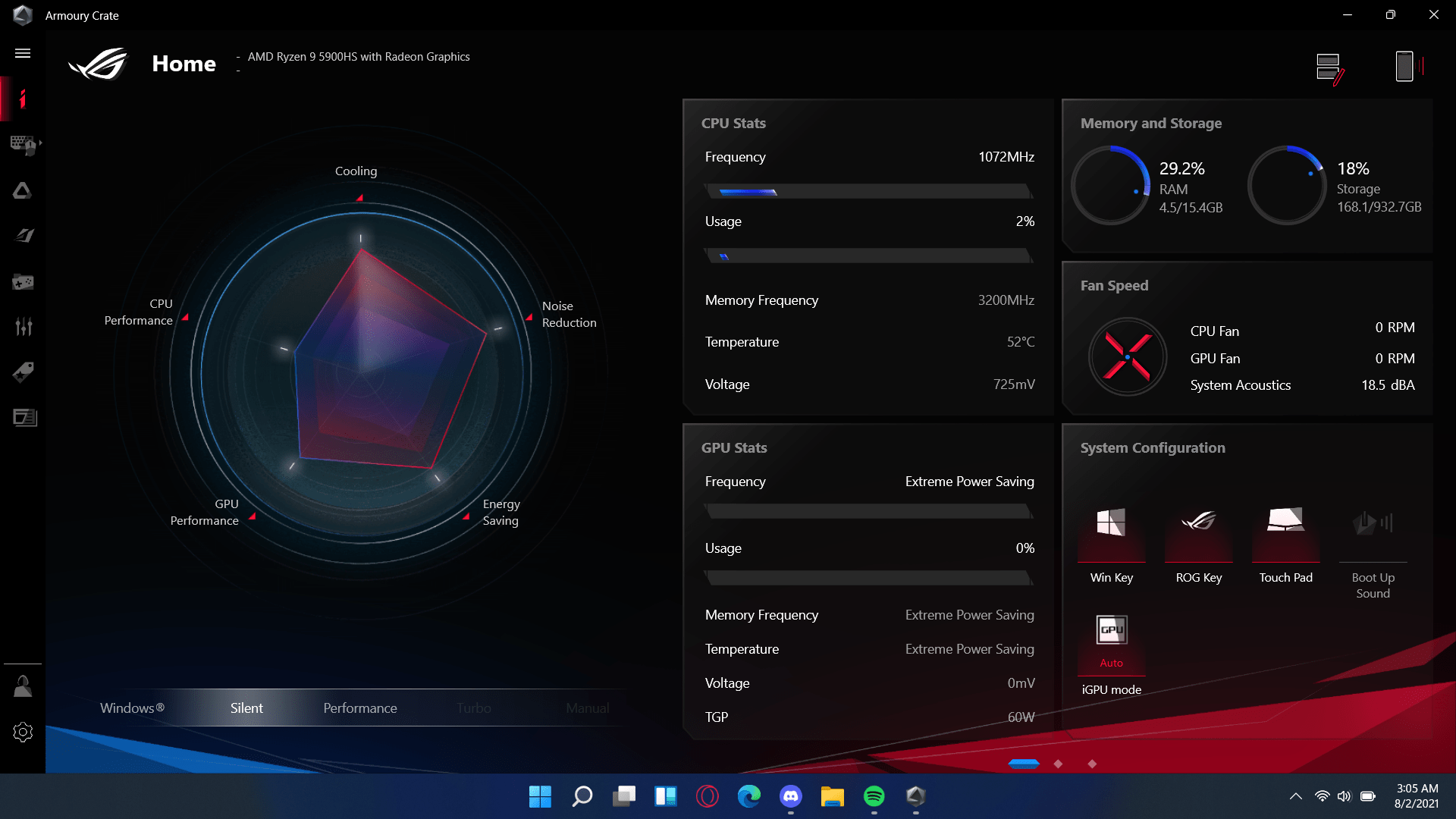Open Aura Sync from the sidebar
This screenshot has height=819, width=1456.
point(23,191)
